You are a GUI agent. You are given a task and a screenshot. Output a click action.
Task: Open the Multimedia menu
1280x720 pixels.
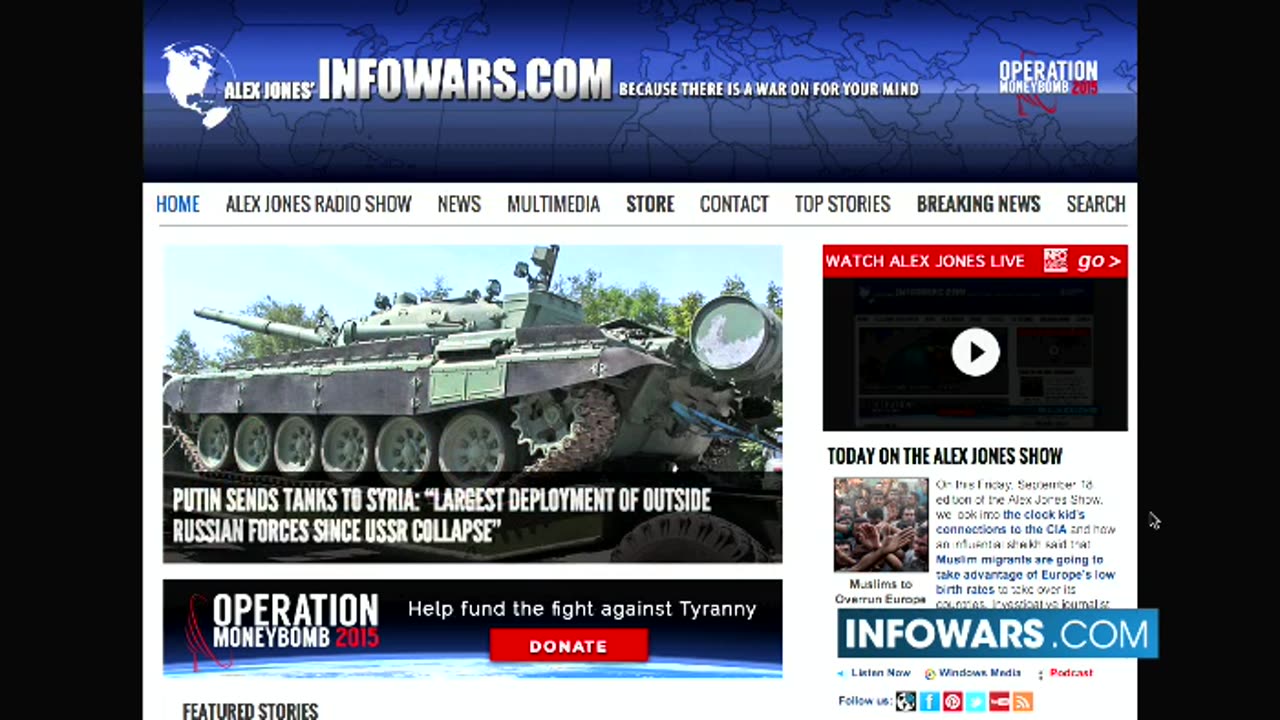click(553, 204)
